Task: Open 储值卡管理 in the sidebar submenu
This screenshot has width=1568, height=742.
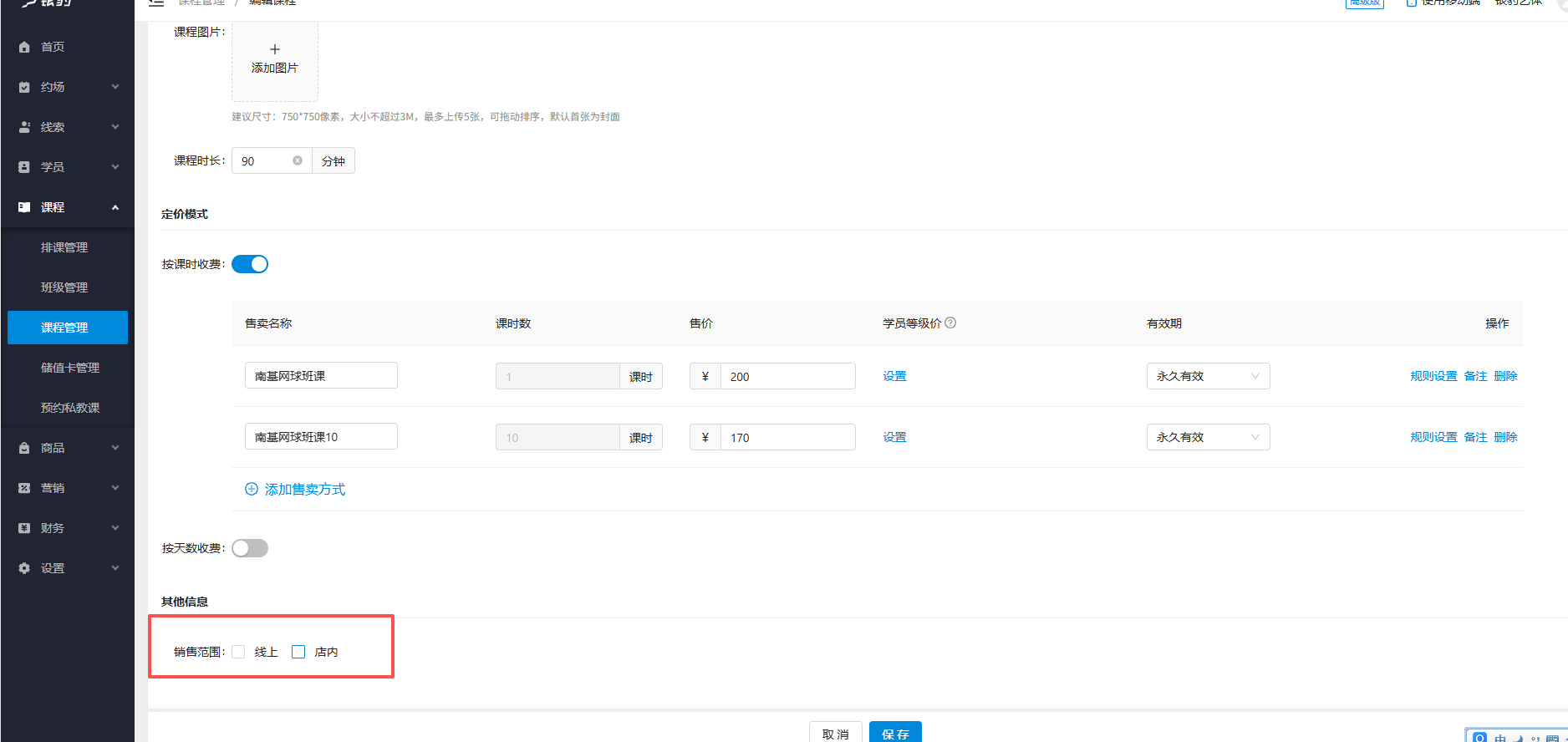Action: click(70, 368)
